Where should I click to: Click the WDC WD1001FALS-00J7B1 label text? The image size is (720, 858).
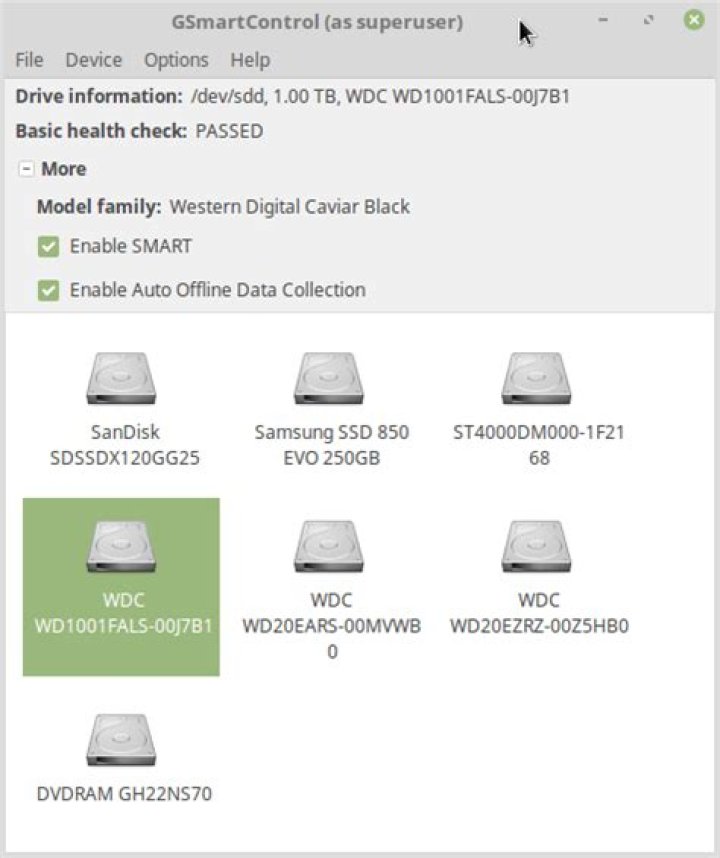pyautogui.click(x=124, y=613)
